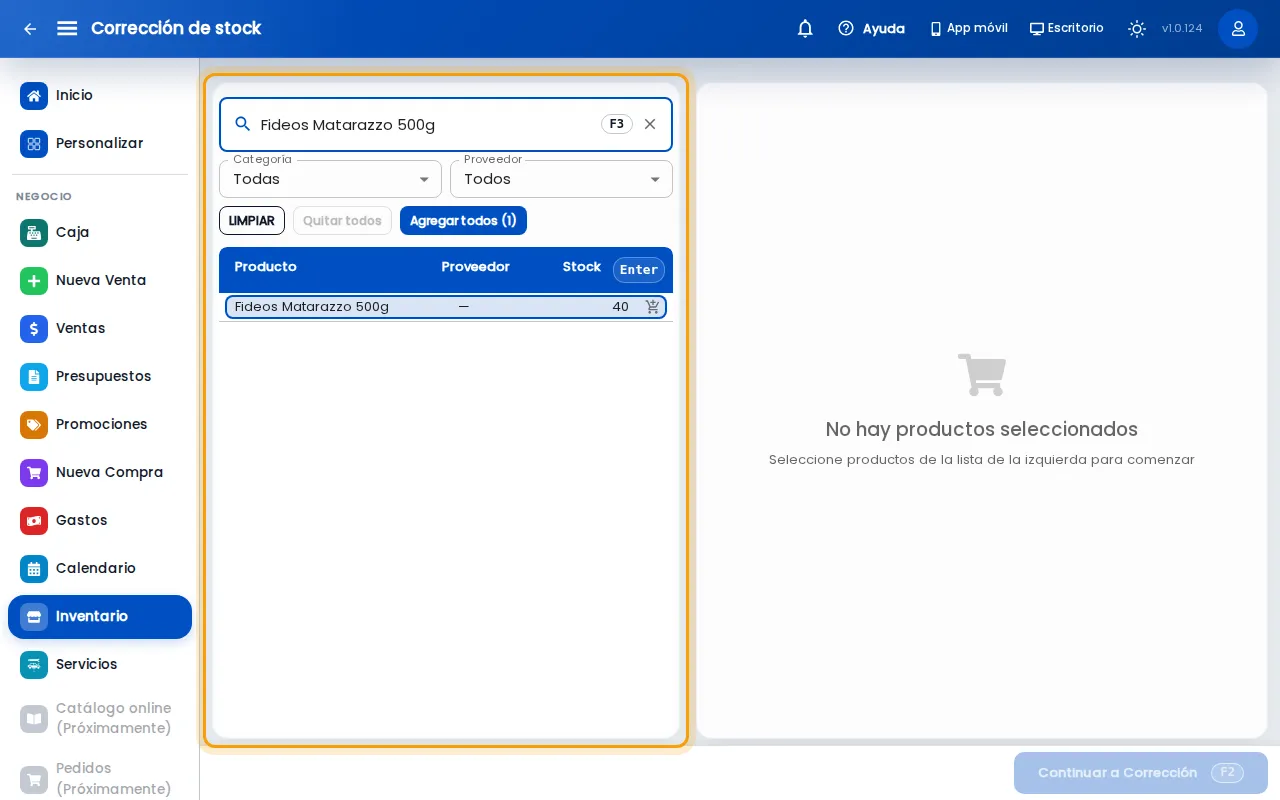Open Escritorio link
1280x800 pixels.
(1066, 29)
